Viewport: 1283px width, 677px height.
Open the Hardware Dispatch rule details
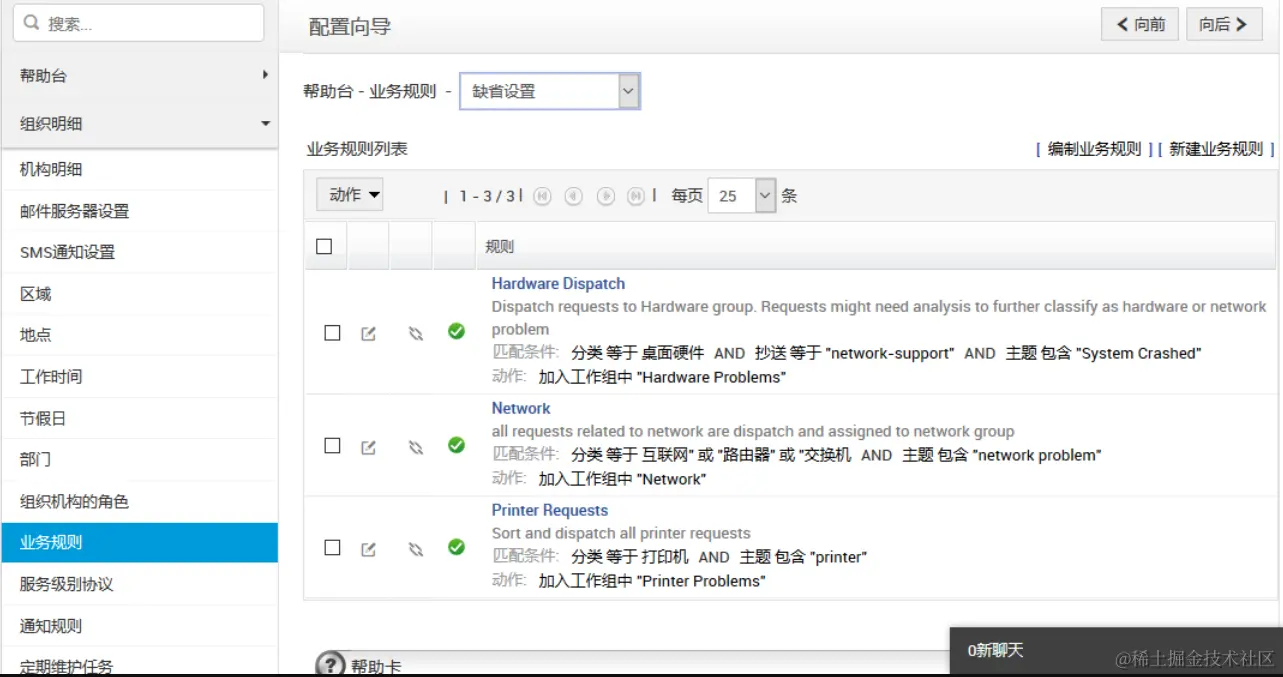[557, 283]
